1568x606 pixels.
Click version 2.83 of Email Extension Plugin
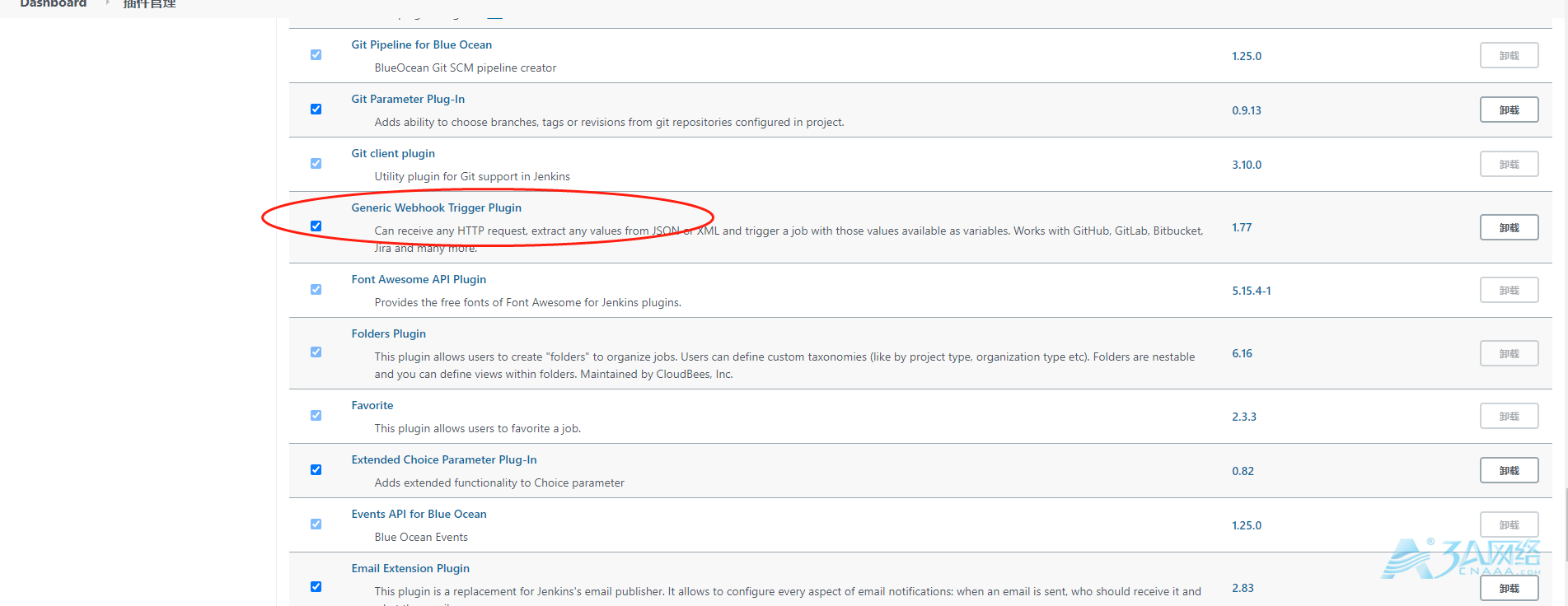[x=1243, y=588]
